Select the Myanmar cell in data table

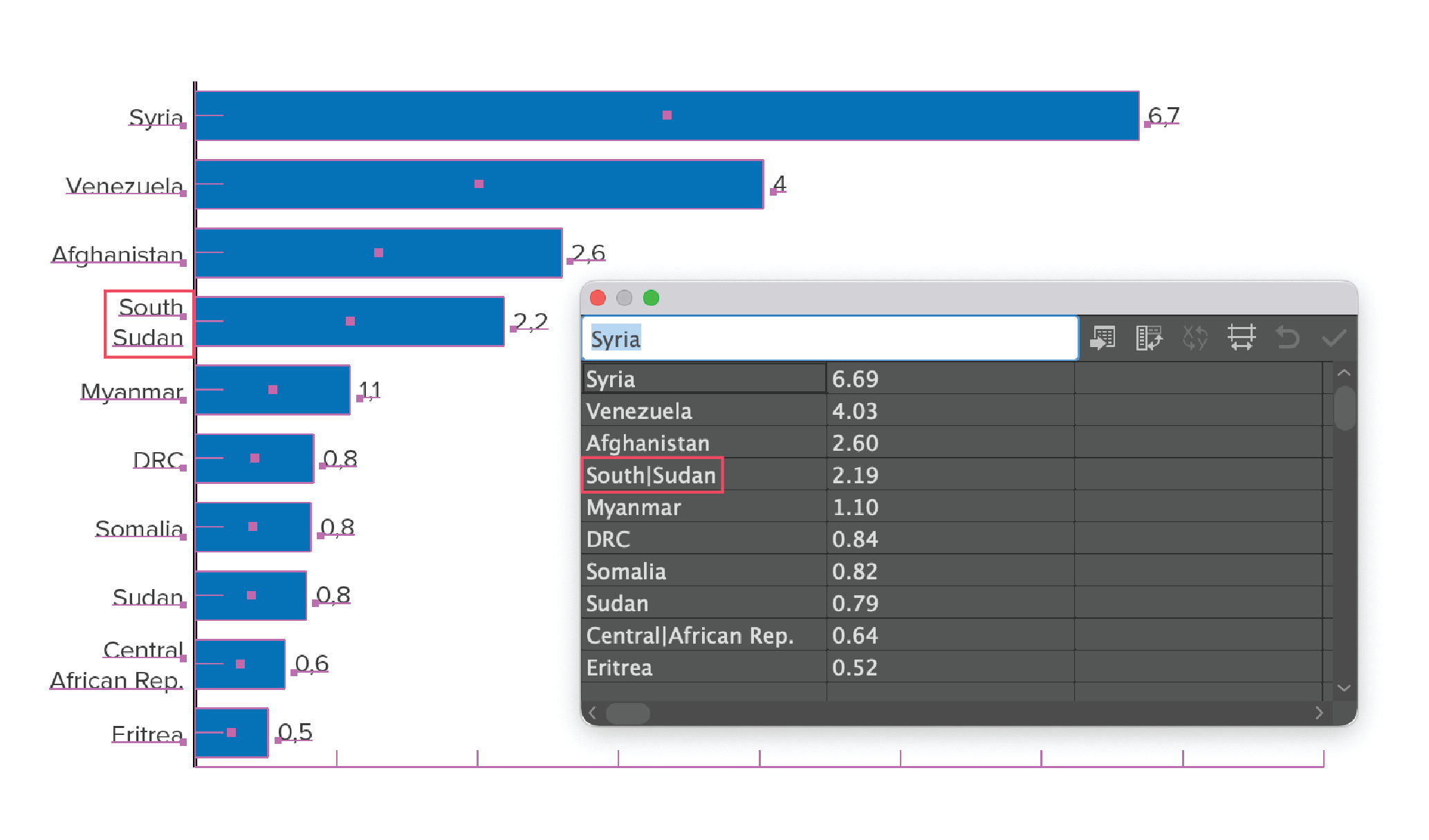tap(704, 507)
